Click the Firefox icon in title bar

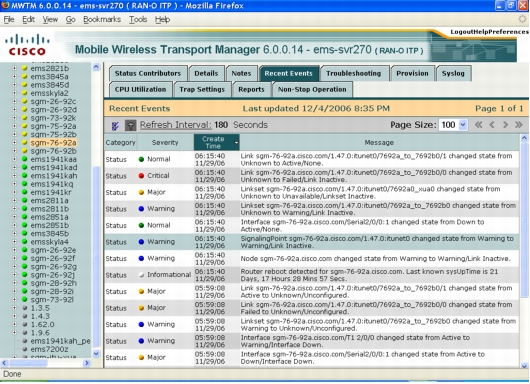[5, 5]
